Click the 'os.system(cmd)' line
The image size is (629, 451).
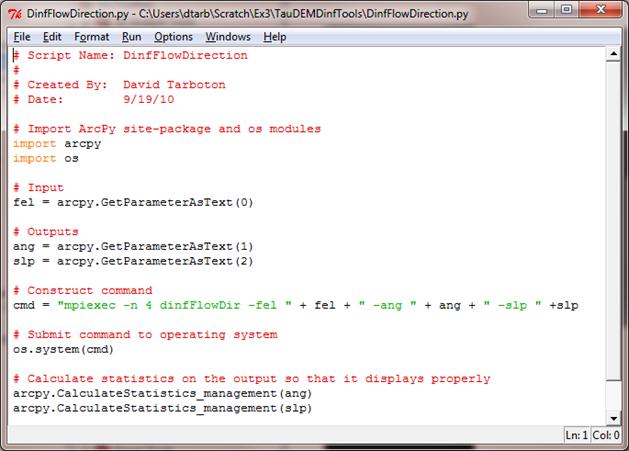pyautogui.click(x=63, y=349)
